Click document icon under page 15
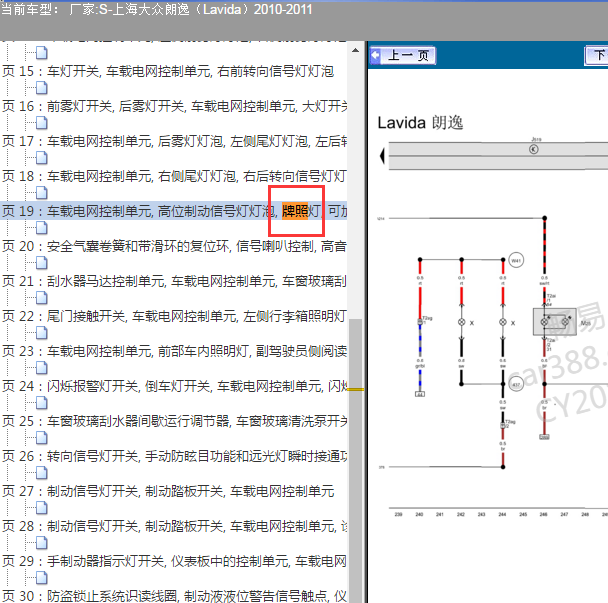The height and width of the screenshot is (603, 608). (x=41, y=88)
